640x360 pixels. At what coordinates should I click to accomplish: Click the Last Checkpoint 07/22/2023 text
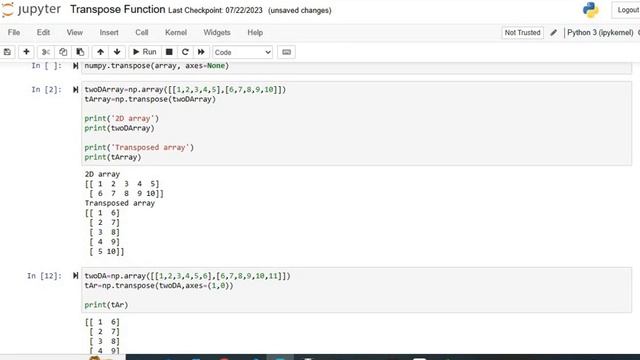tap(216, 10)
